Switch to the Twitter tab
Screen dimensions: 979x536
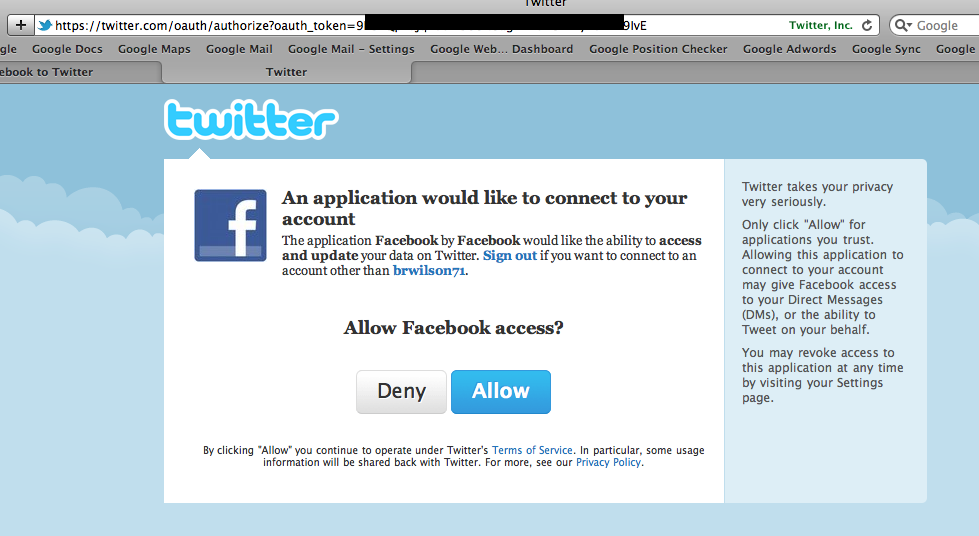287,72
